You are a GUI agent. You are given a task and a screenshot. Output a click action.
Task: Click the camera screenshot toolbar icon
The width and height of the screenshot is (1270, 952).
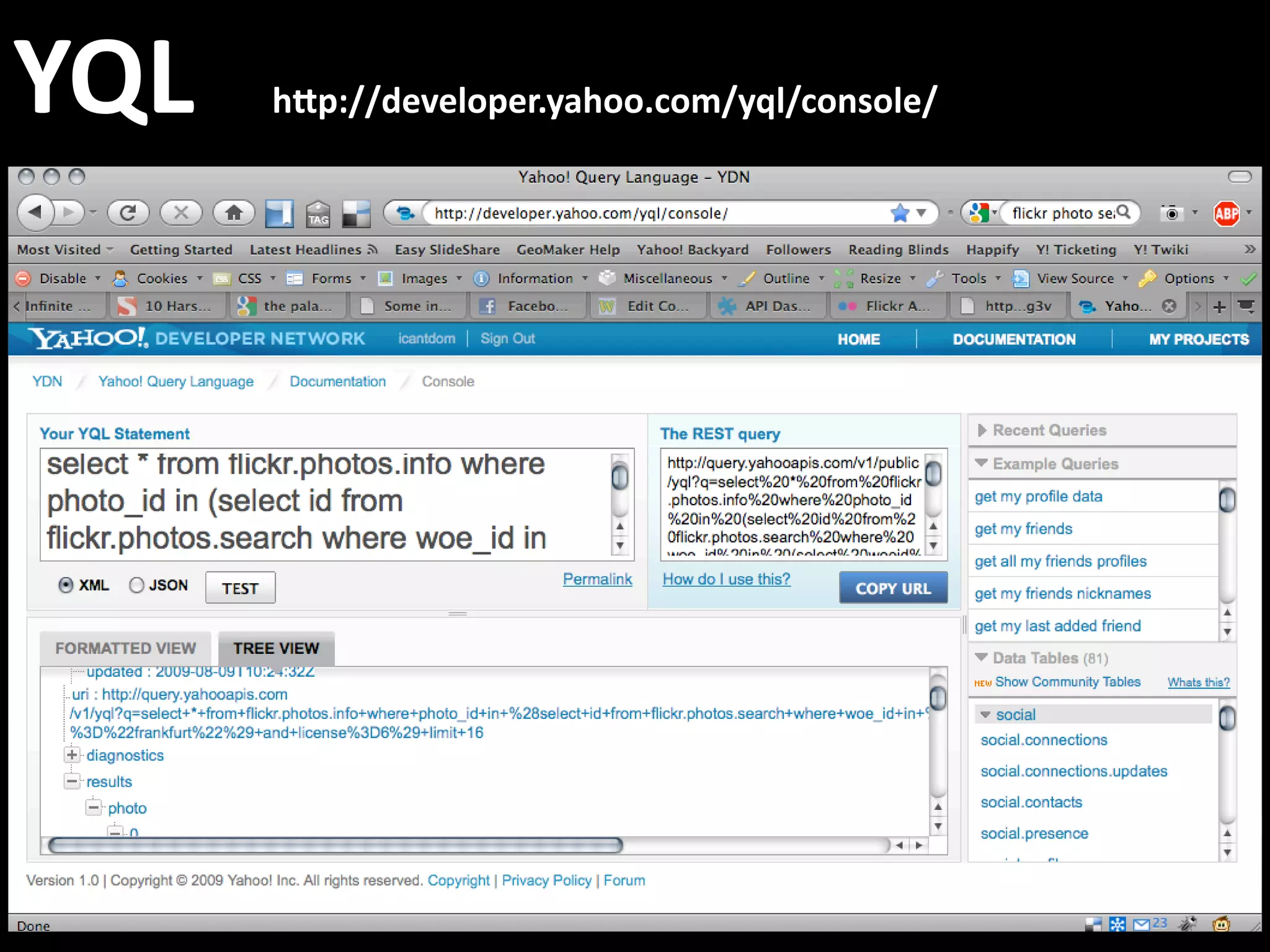tap(1171, 213)
